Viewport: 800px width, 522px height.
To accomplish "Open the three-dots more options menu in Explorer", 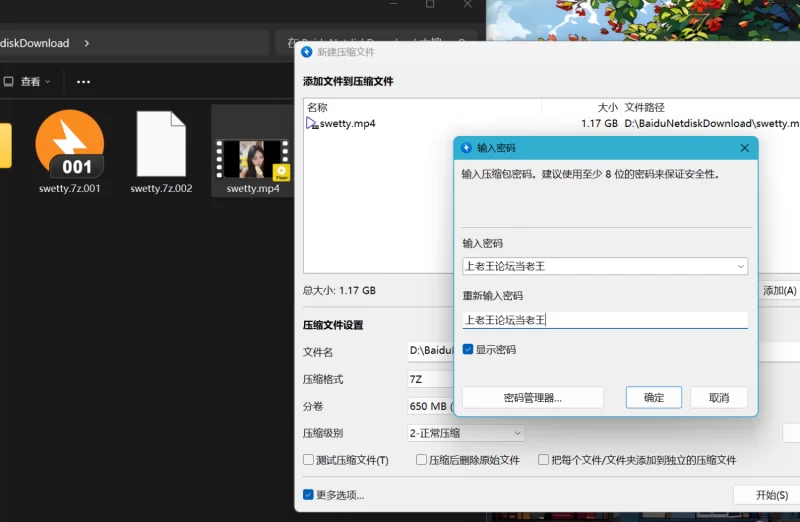I will click(x=83, y=82).
